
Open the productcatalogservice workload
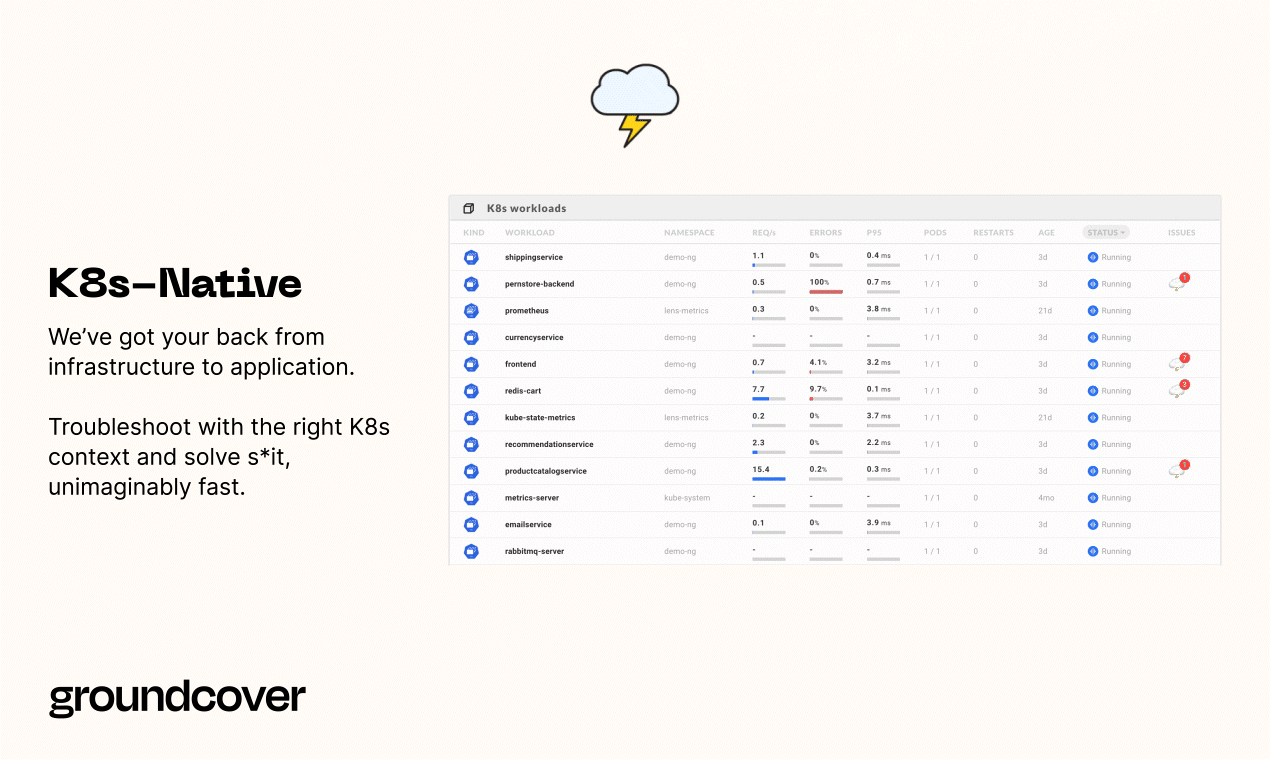[546, 471]
